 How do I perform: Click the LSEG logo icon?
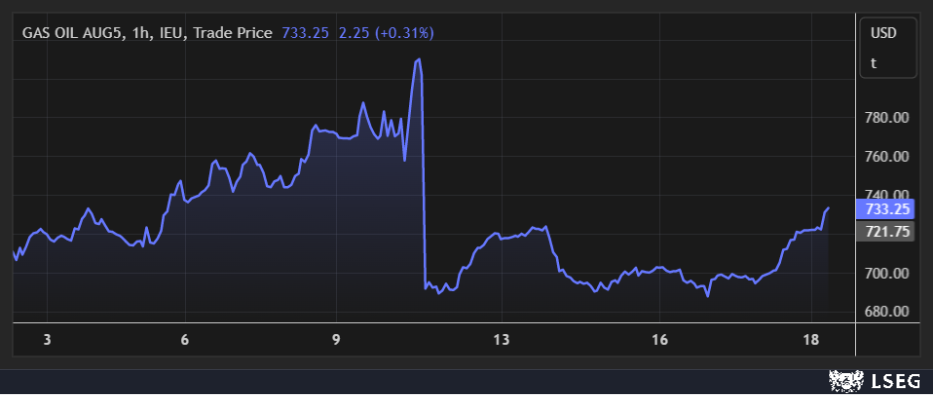click(x=846, y=380)
